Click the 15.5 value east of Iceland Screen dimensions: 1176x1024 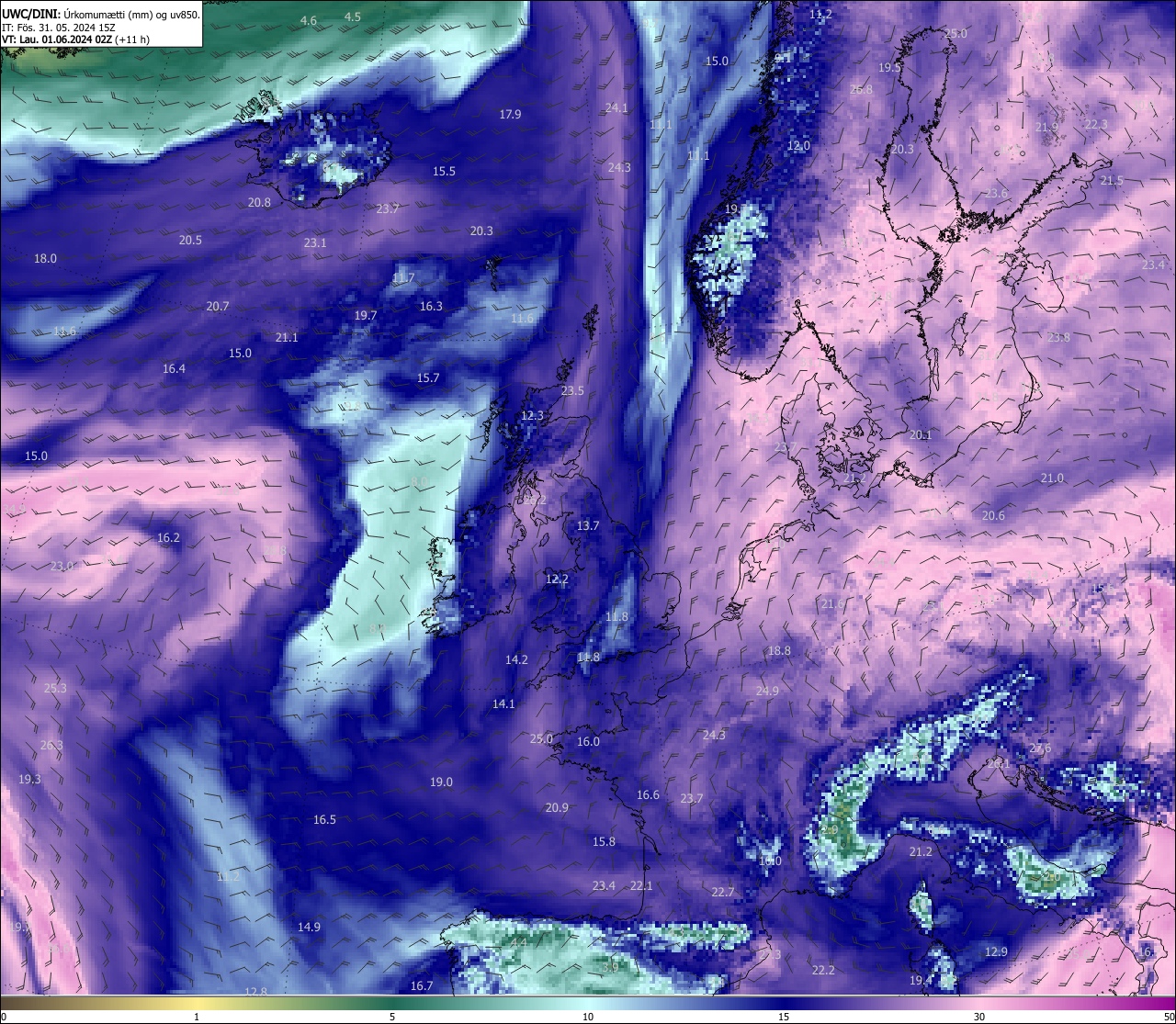click(x=445, y=171)
